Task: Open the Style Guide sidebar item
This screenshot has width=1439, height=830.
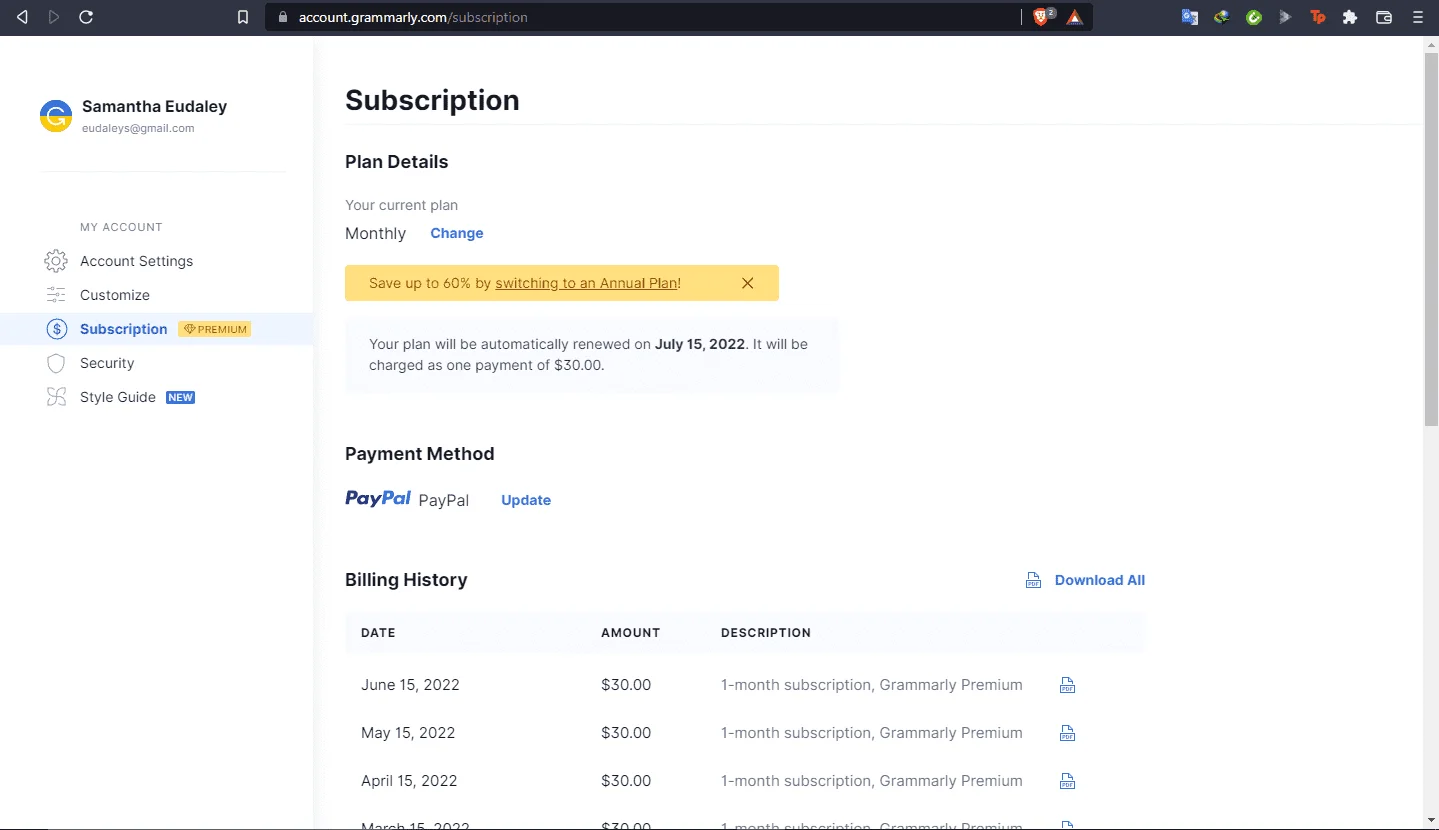Action: click(118, 397)
